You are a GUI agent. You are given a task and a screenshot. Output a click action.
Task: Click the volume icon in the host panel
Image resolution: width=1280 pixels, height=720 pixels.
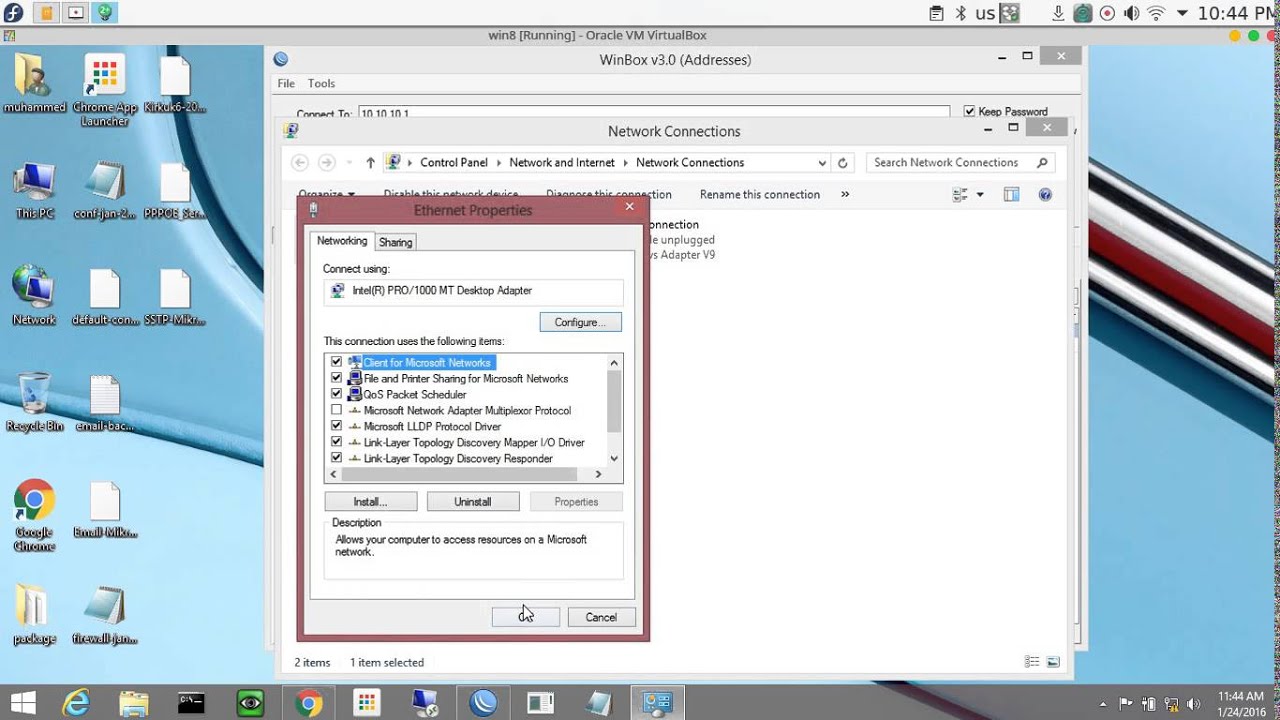(1131, 13)
